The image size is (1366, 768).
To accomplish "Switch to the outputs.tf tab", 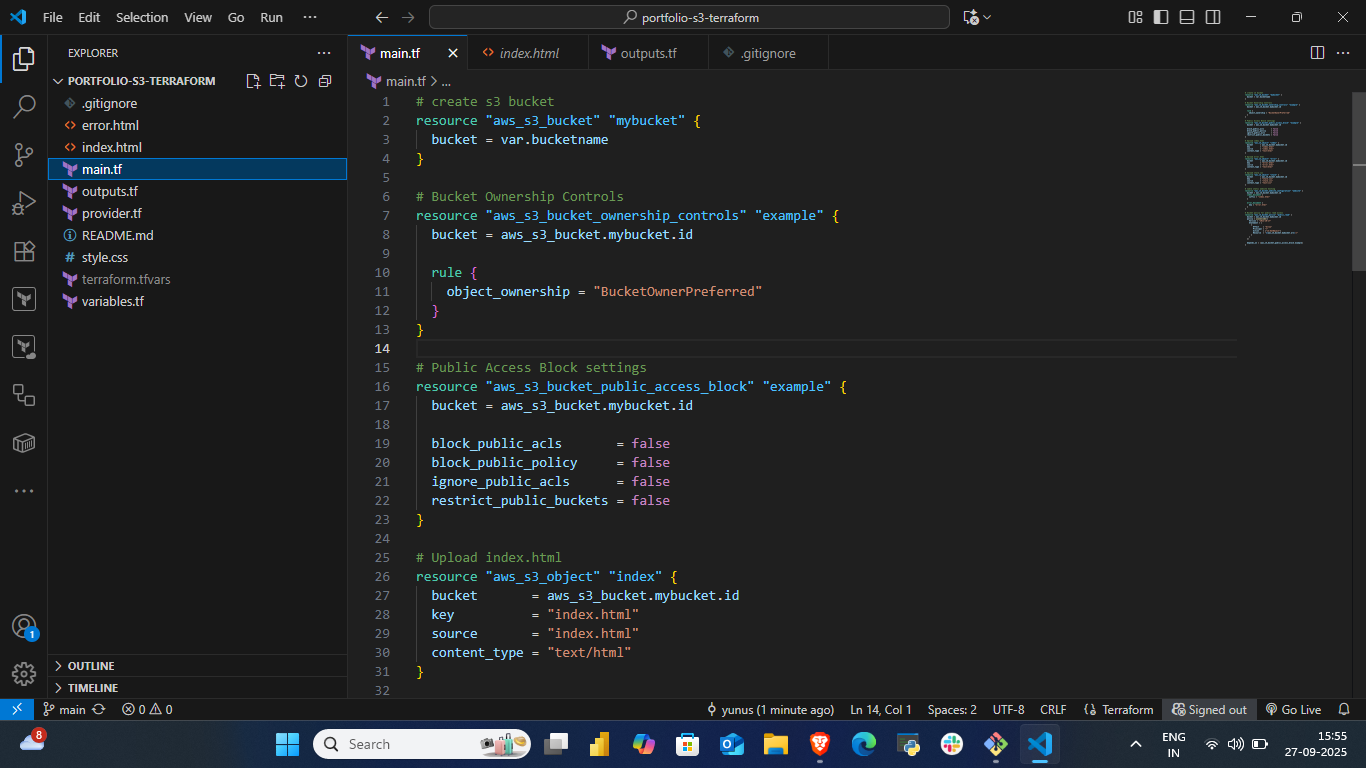I will click(x=648, y=53).
